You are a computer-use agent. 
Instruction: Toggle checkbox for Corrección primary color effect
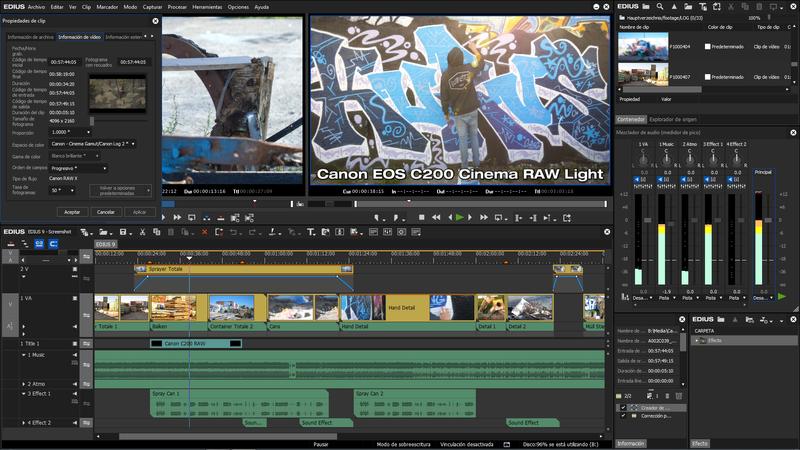tap(623, 416)
